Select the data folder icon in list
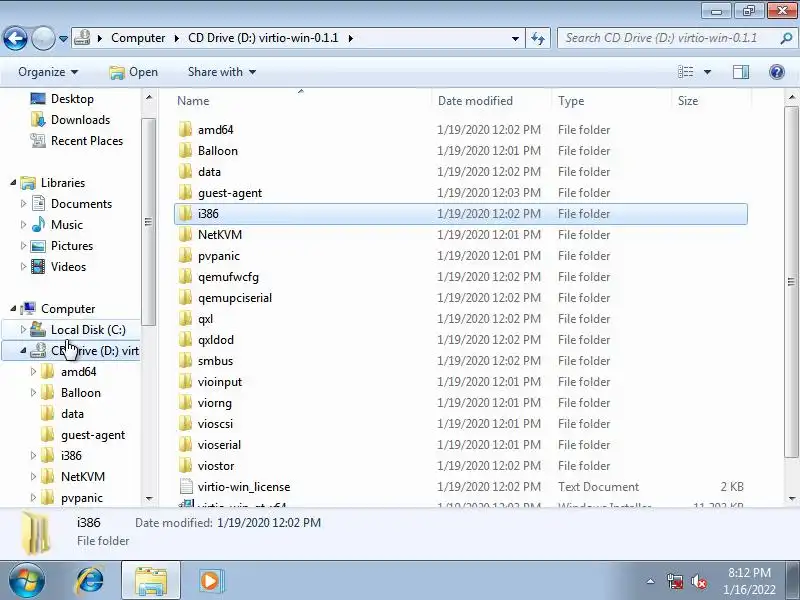Screen dimensions: 800x600 click(x=186, y=171)
